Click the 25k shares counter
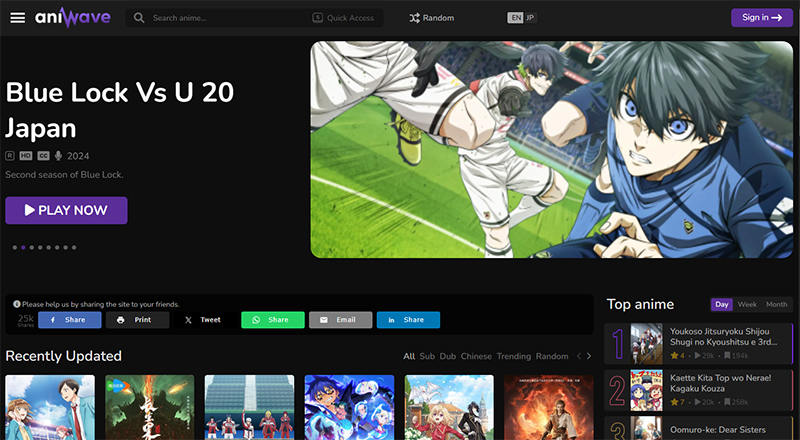This screenshot has width=800, height=440. [x=26, y=320]
